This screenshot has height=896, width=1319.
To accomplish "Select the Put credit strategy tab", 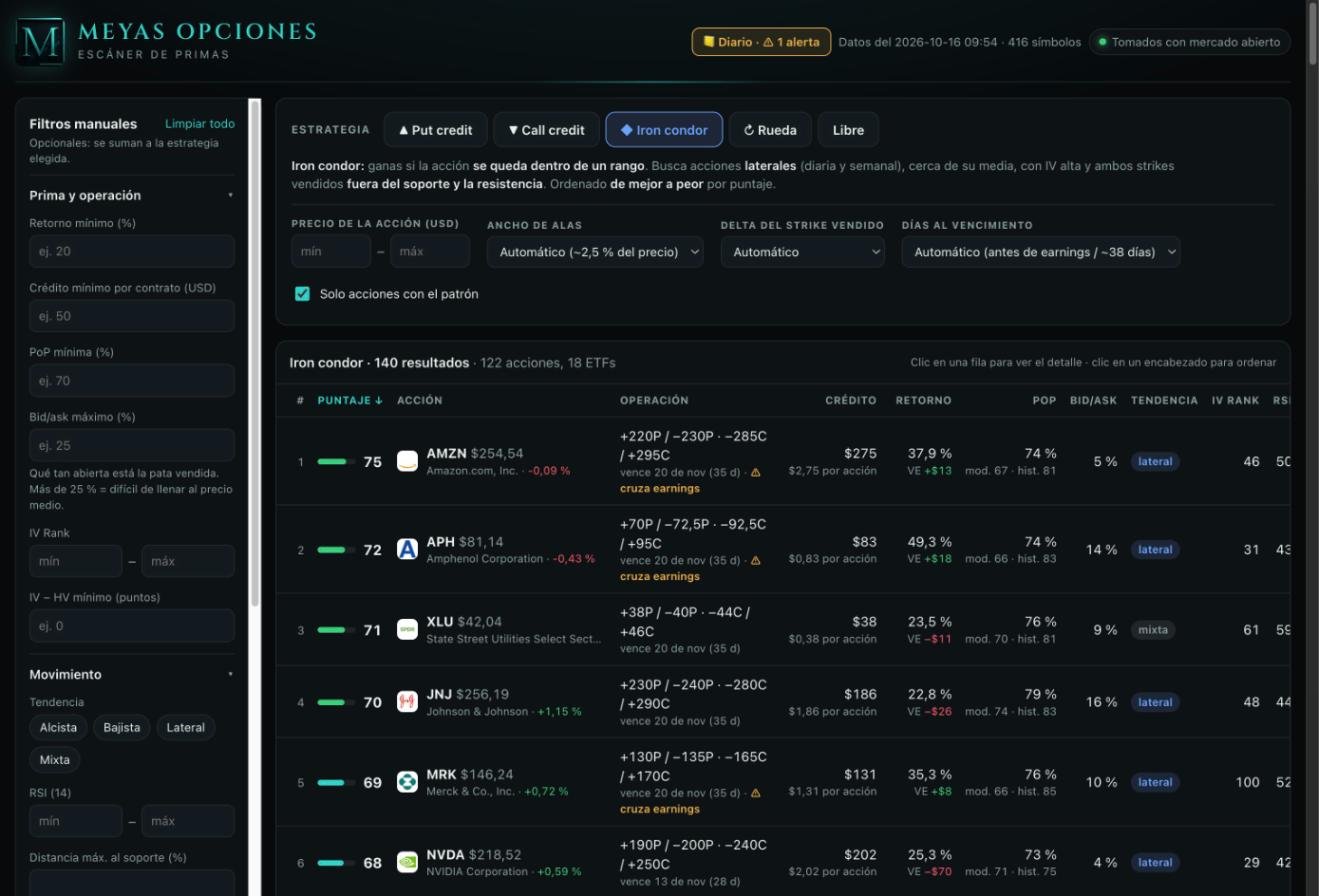I will 435,130.
